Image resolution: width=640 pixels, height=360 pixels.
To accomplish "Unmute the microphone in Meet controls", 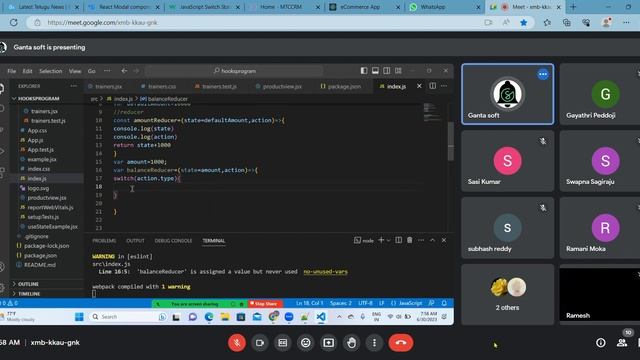I will (237, 343).
